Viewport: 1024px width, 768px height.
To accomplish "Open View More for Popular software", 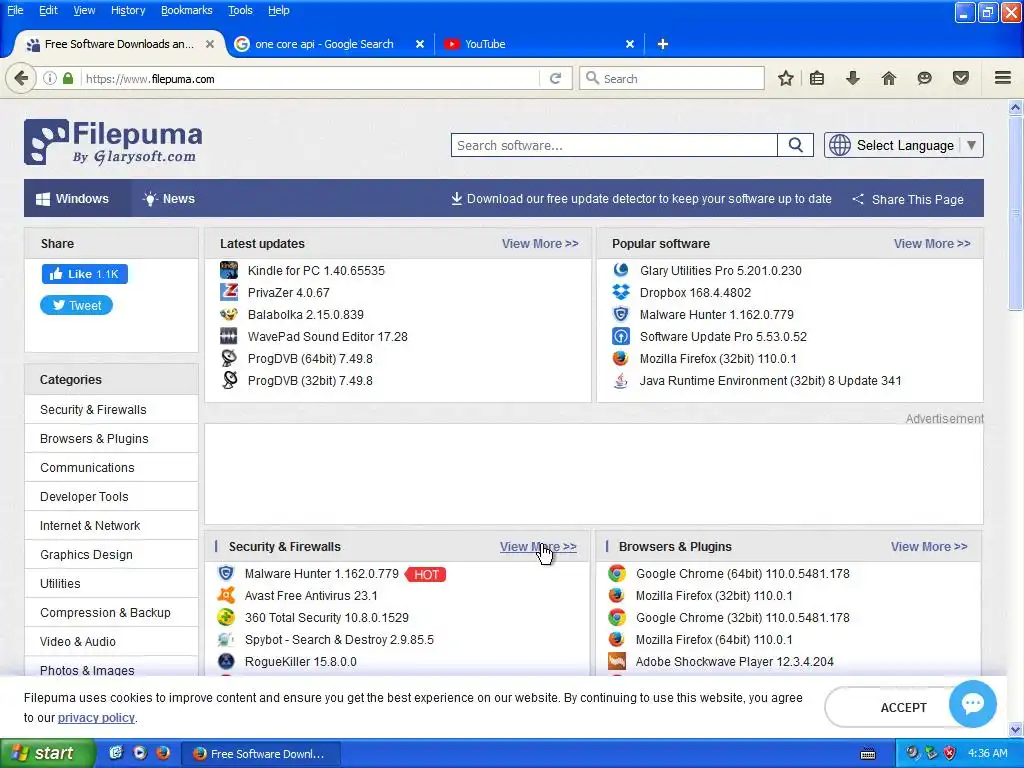I will [x=932, y=244].
